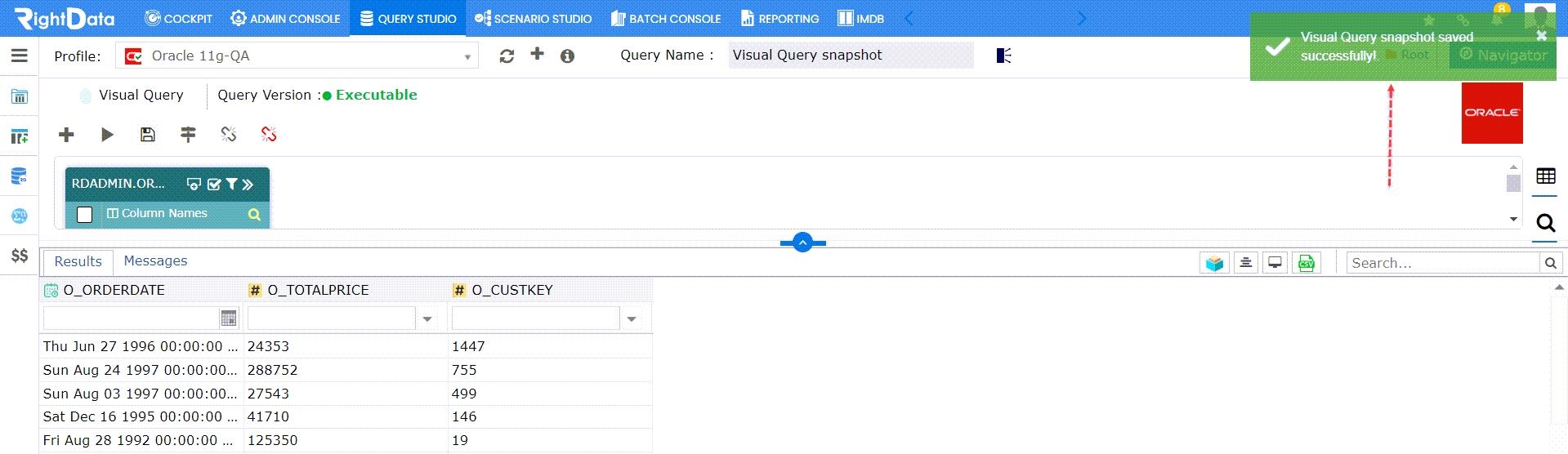Show profile info icon details
Viewport: 1568px width, 454px height.
[x=567, y=56]
